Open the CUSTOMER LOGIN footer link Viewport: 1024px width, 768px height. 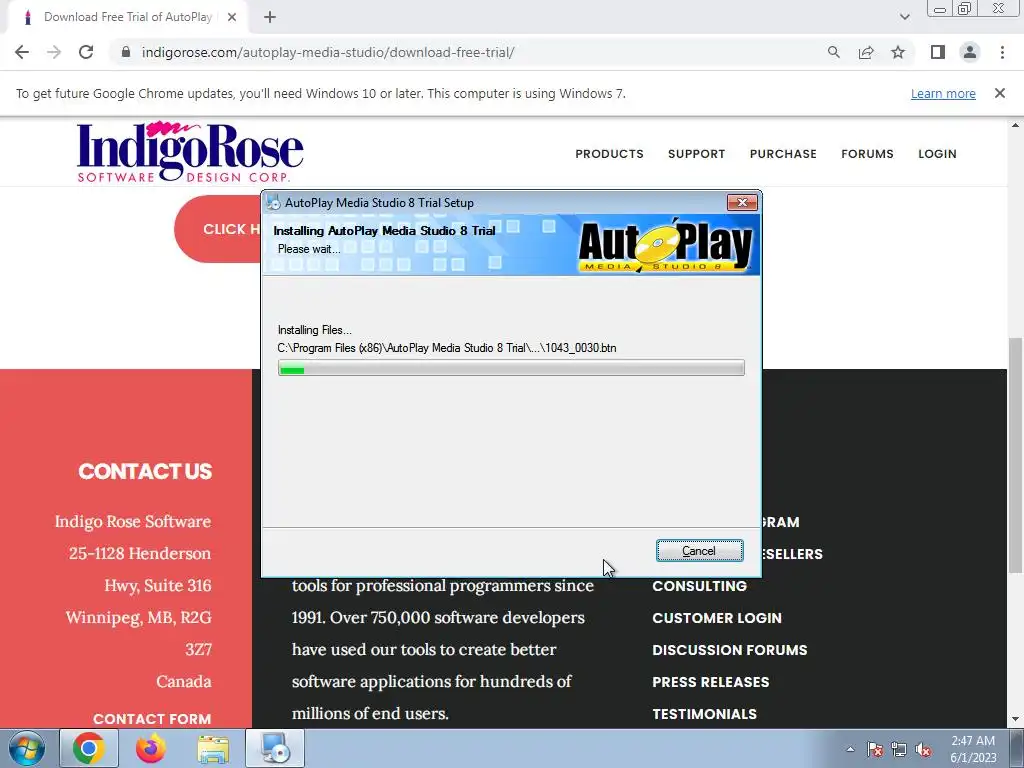(716, 618)
